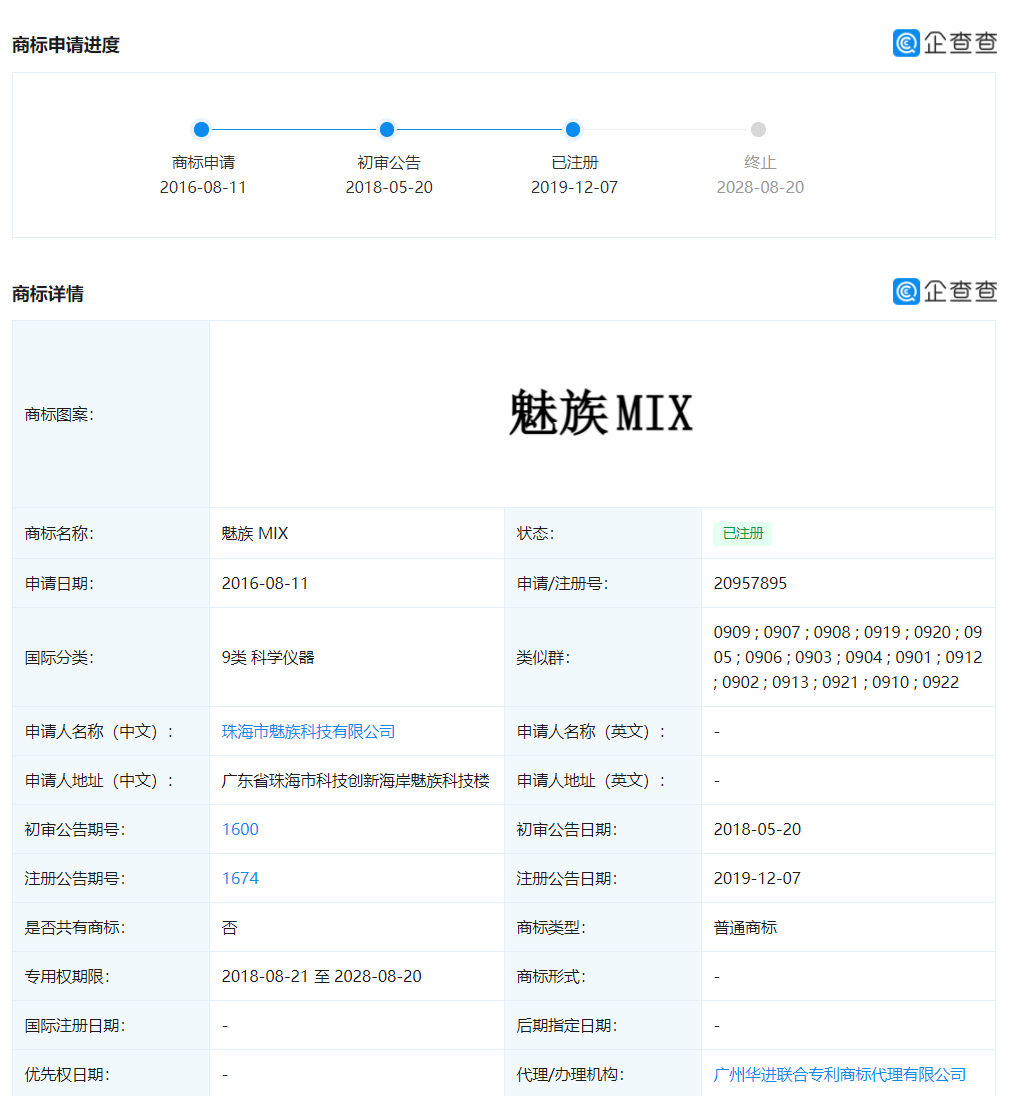Click the 2028-08-20 date under 终止
This screenshot has height=1096, width=1011.
pos(760,187)
